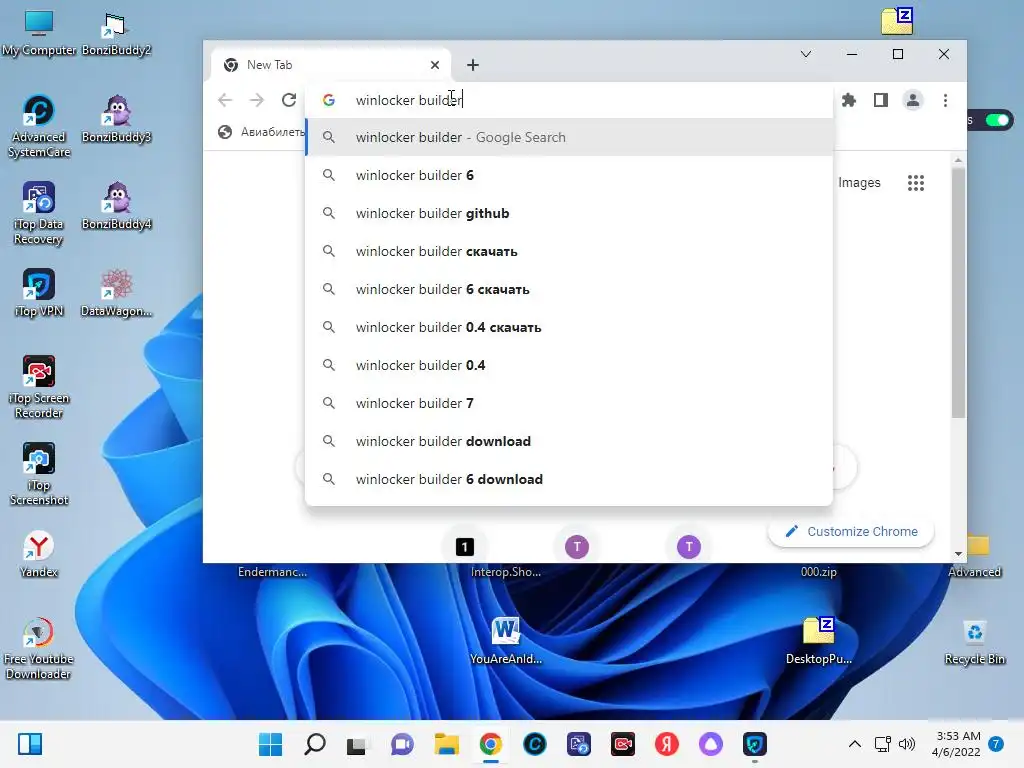Select suggestion winlocker builder 6 скачать
The height and width of the screenshot is (768, 1024).
pyautogui.click(x=569, y=289)
